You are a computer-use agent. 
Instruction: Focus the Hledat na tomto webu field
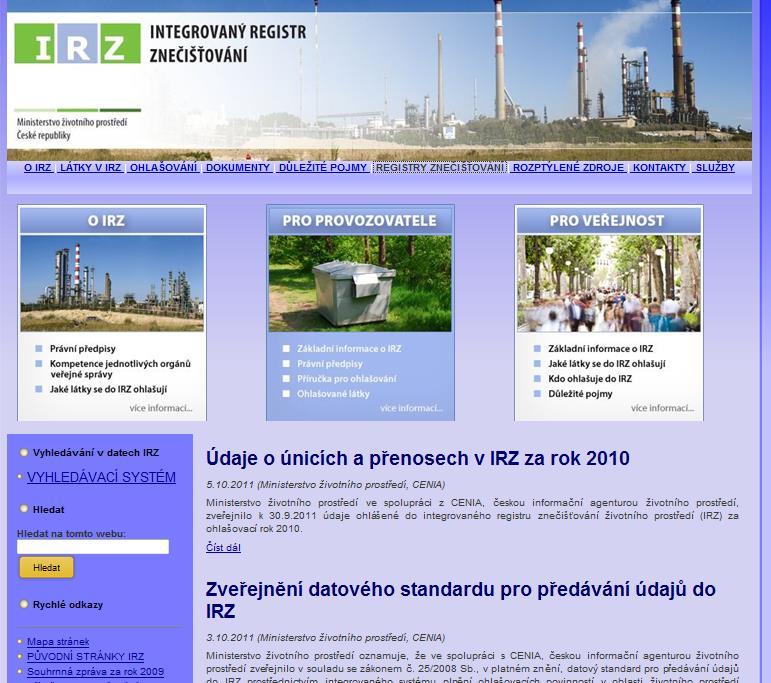coord(93,547)
